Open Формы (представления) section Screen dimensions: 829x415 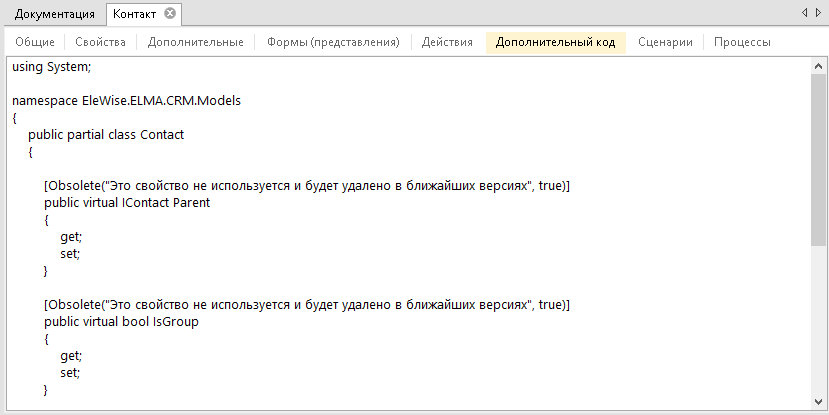[333, 42]
